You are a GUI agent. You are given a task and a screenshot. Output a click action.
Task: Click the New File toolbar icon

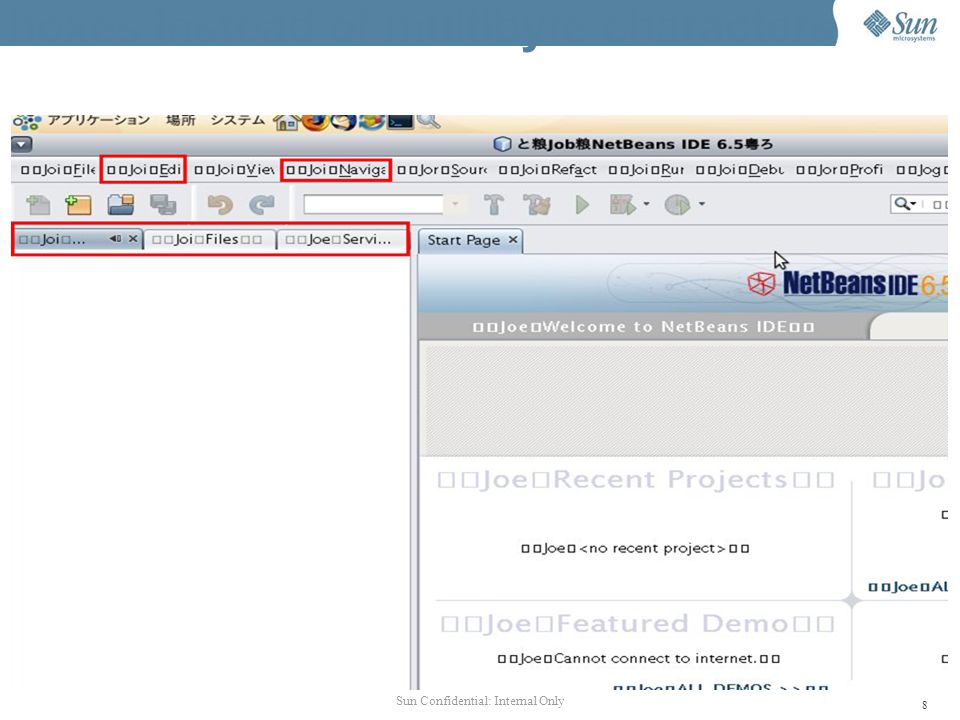38,204
